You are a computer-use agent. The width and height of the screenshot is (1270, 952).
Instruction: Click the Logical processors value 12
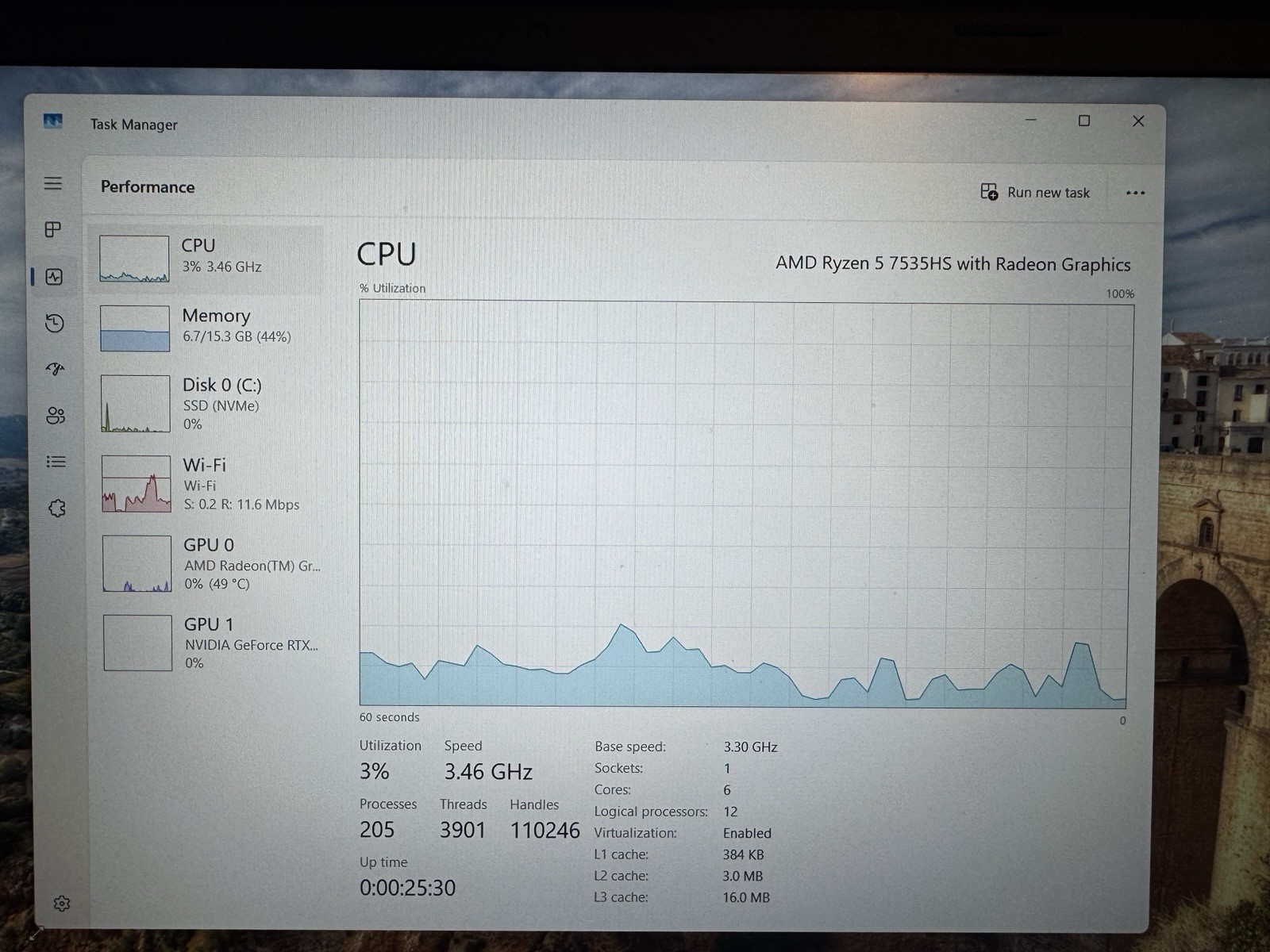click(x=730, y=812)
